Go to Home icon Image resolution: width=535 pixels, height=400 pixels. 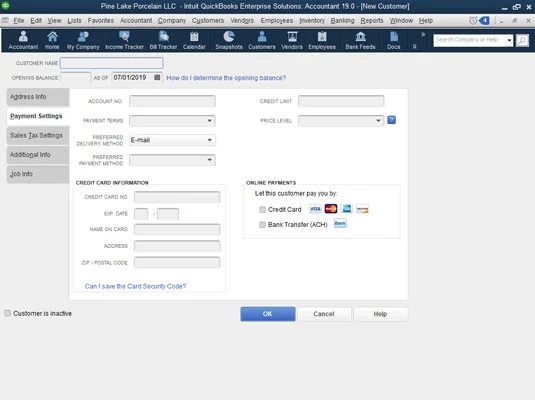pos(52,40)
